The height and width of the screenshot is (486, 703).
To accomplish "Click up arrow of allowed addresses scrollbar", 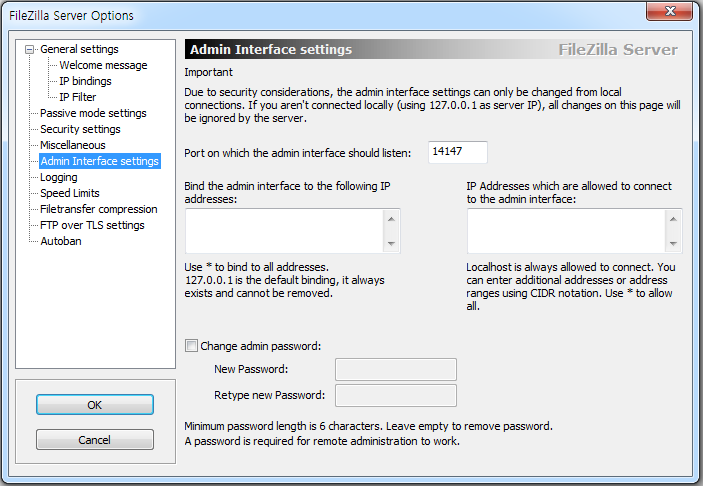I will 673,219.
